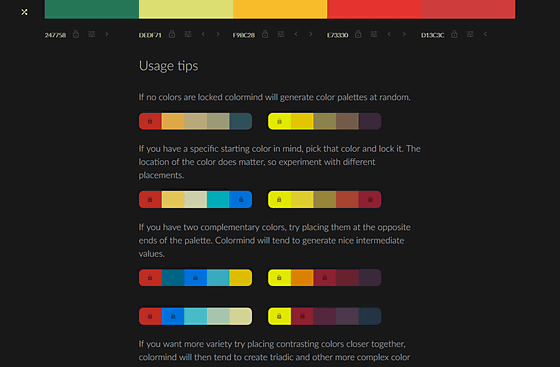Click the shuffle icon at top left
Screen dimensions: 560x367
point(24,12)
